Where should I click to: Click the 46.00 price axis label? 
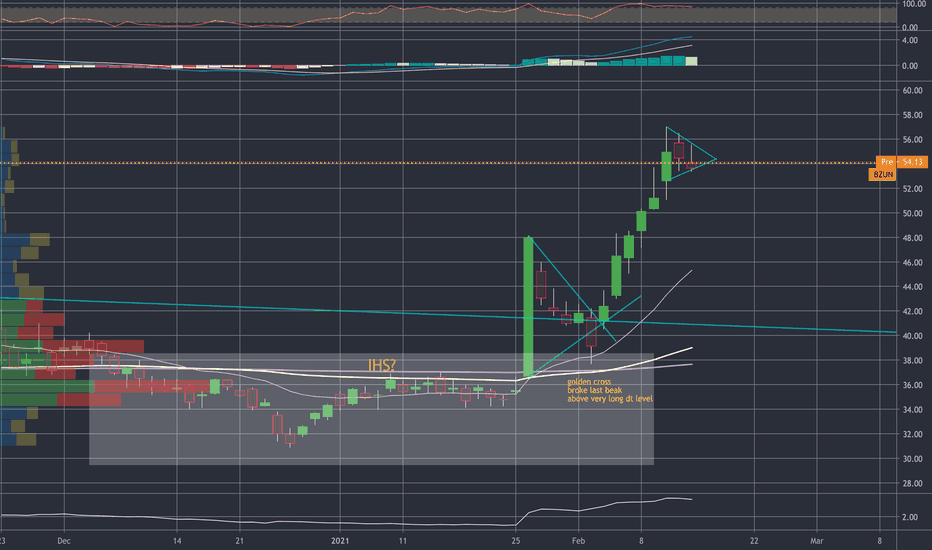tap(912, 262)
